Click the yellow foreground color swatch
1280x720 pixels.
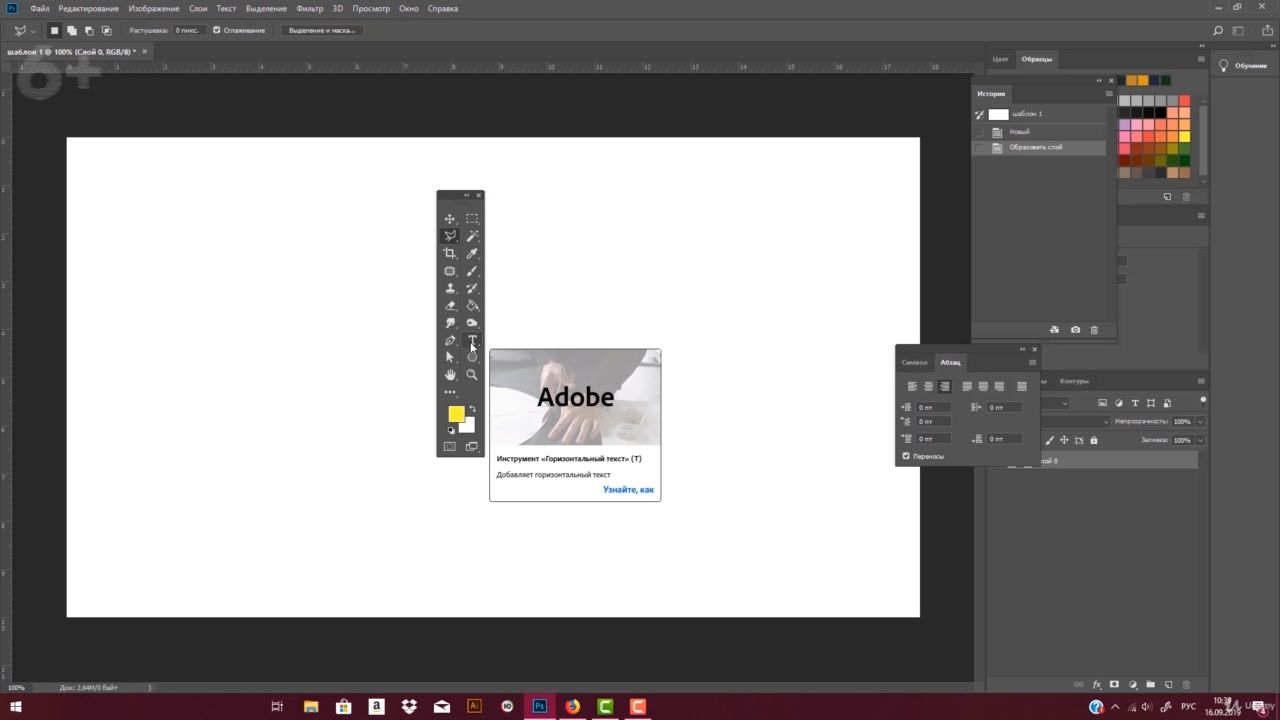point(456,414)
